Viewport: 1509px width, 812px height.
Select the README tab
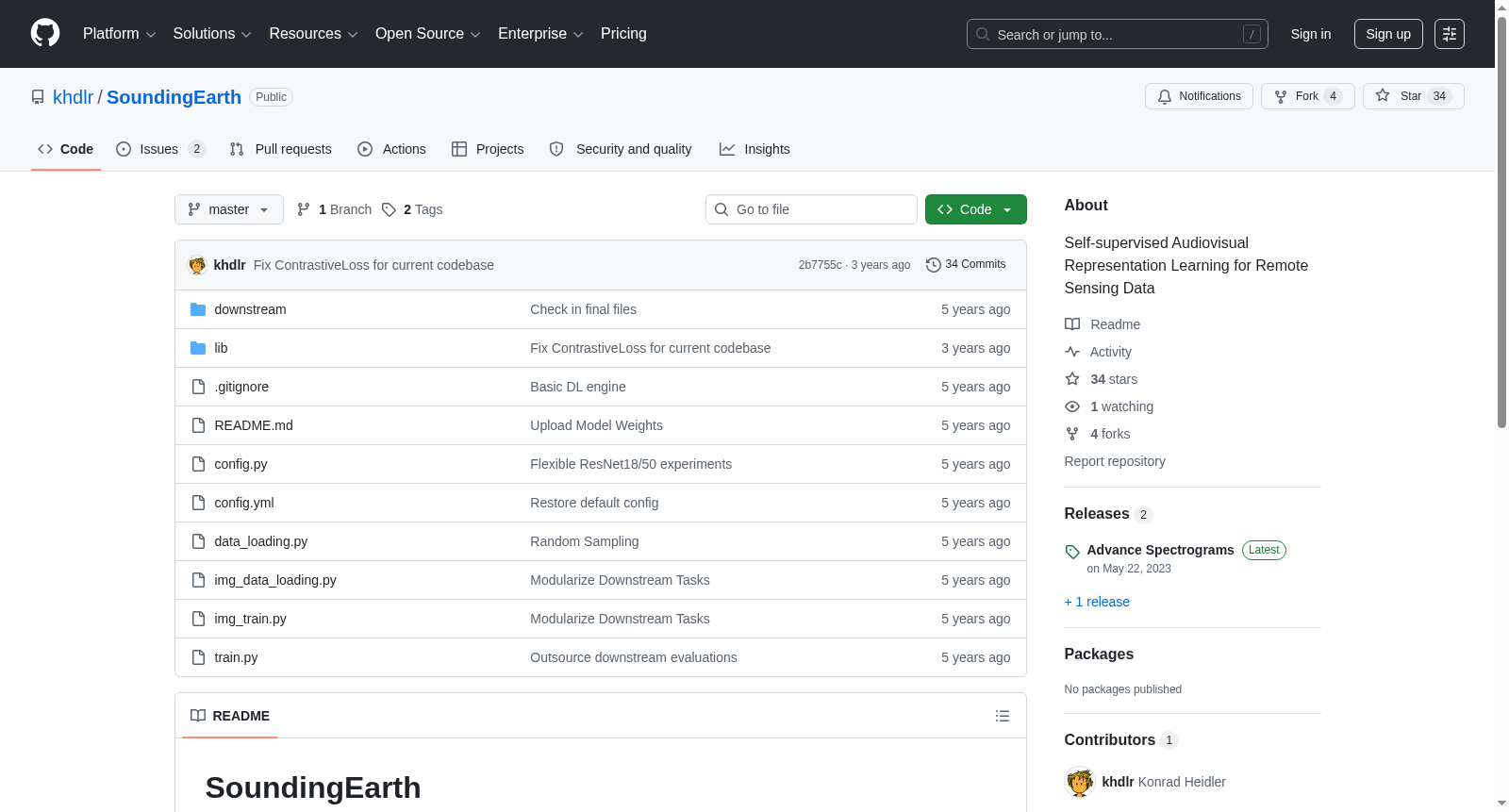coord(230,716)
